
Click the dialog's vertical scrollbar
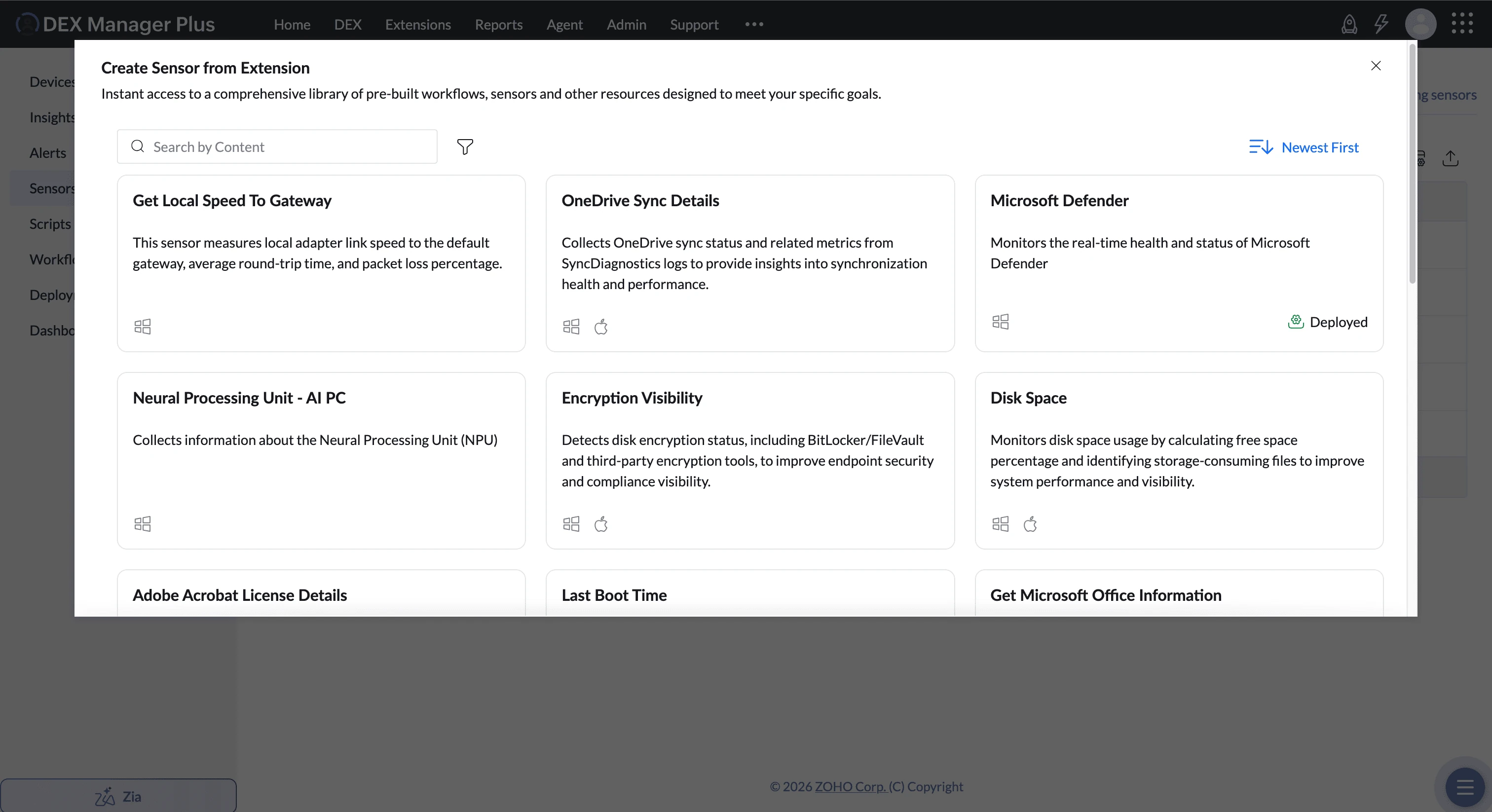(1412, 164)
